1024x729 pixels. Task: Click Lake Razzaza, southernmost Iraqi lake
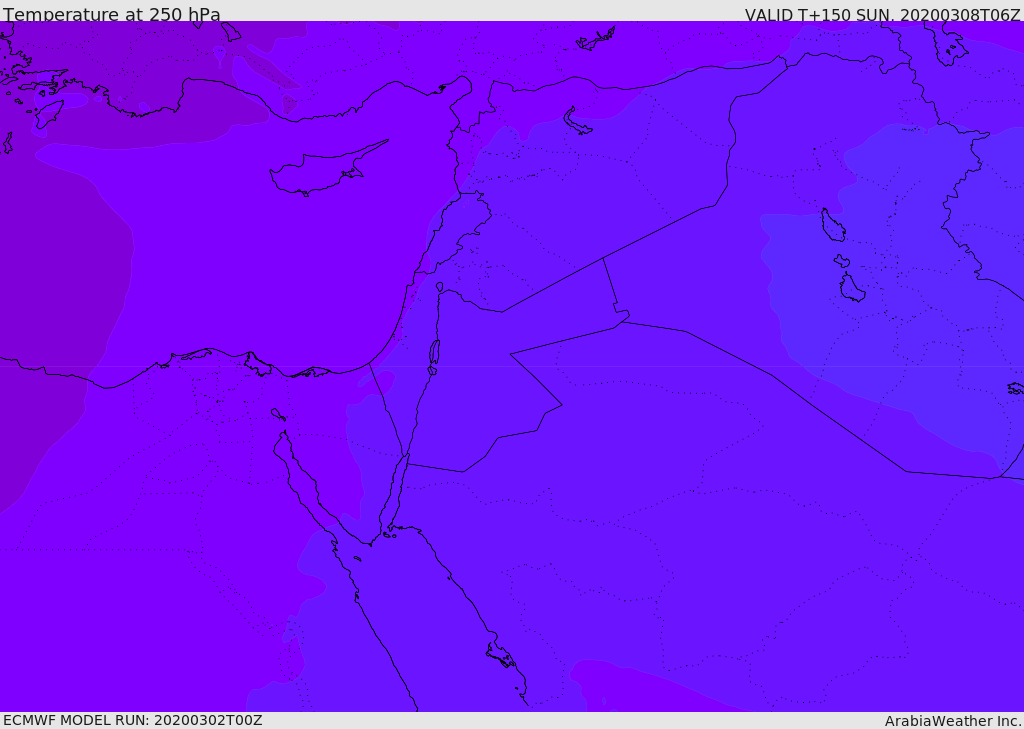click(851, 288)
